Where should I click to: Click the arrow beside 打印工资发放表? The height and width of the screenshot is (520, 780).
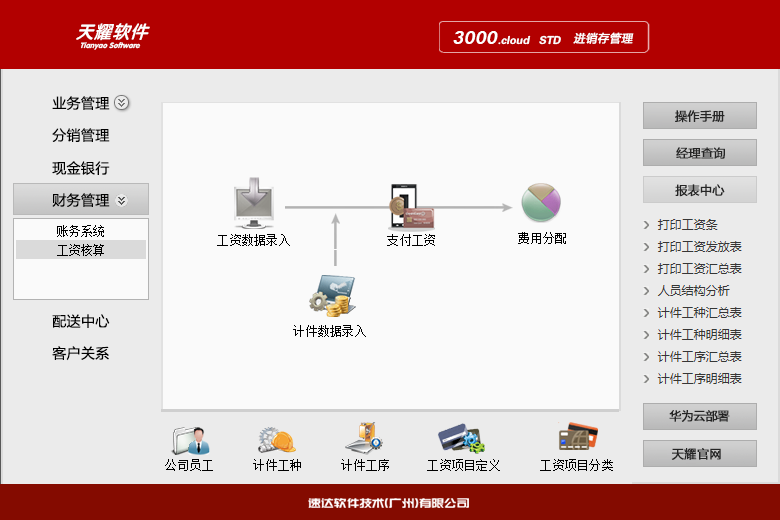click(646, 247)
